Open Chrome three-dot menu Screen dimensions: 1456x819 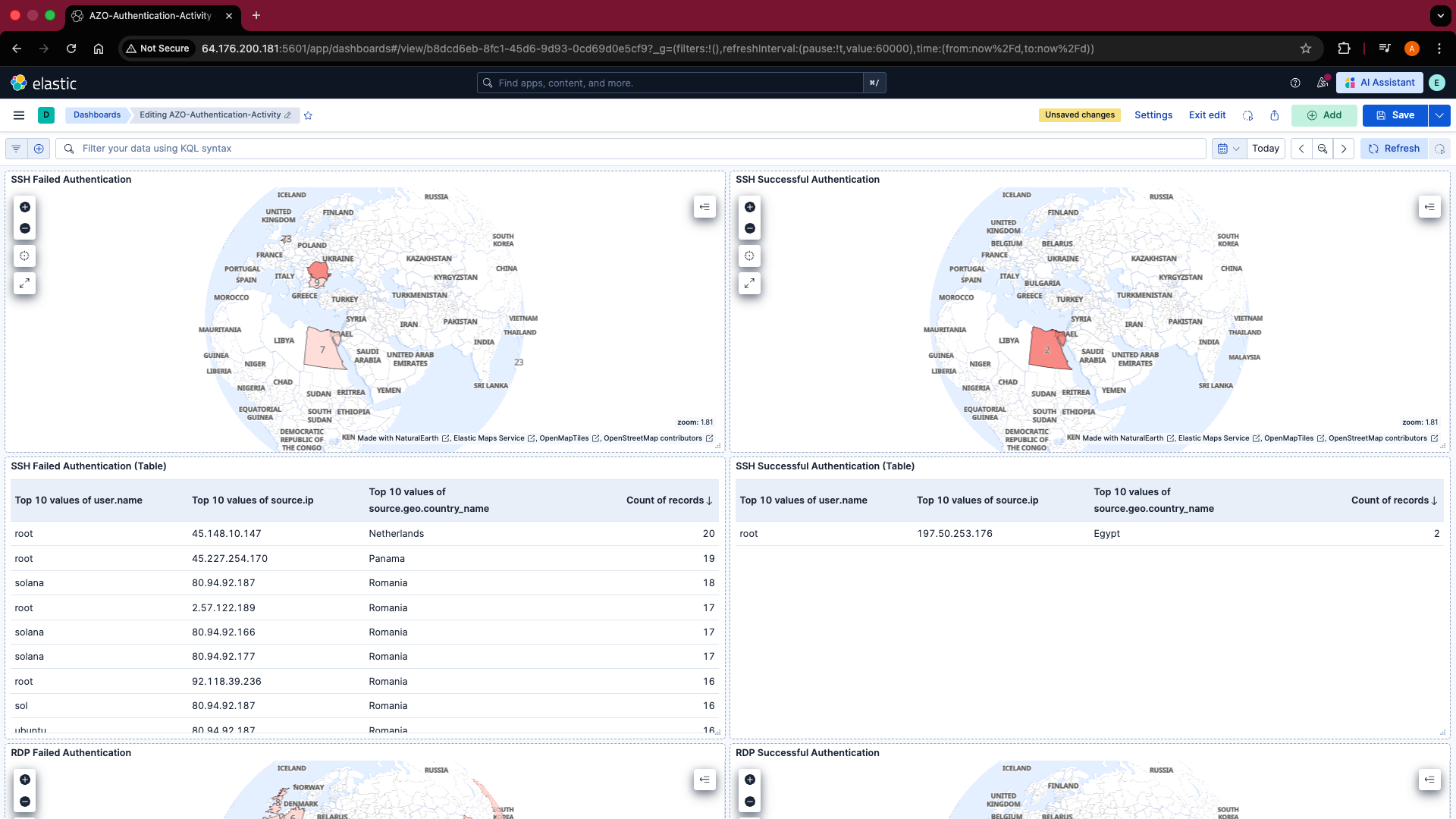[1439, 49]
